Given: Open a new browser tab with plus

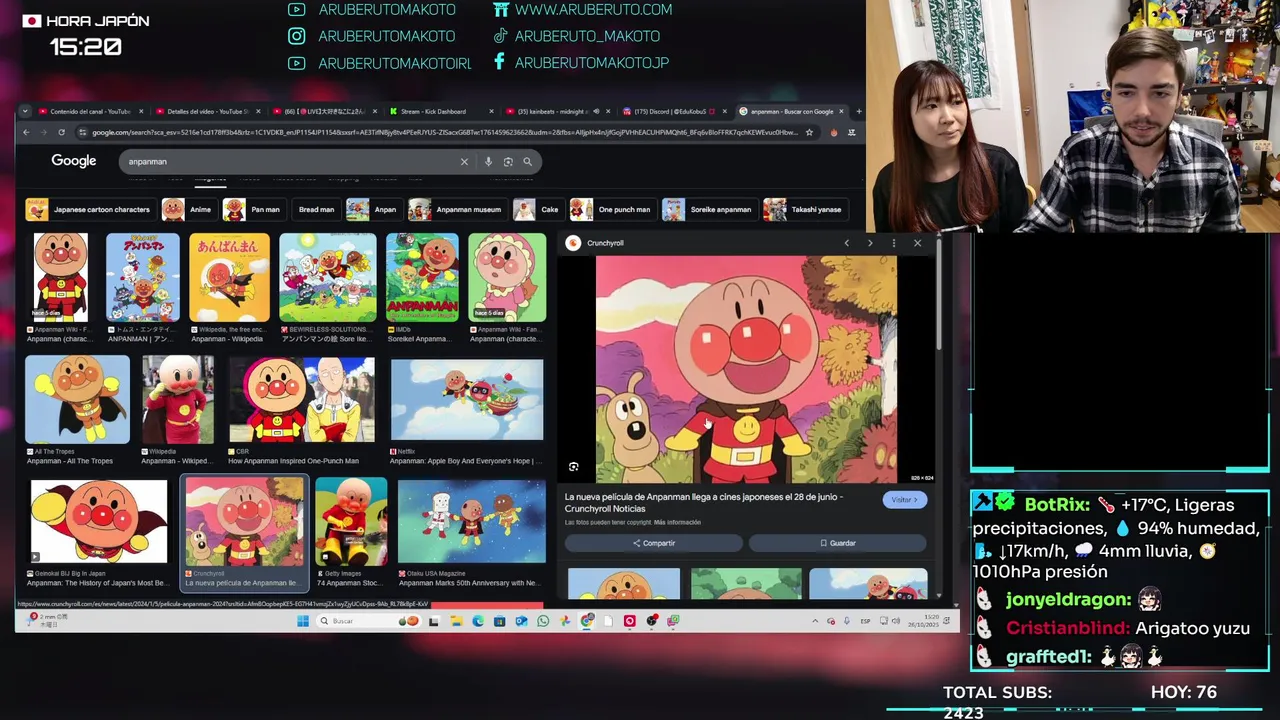Looking at the screenshot, I should [859, 111].
